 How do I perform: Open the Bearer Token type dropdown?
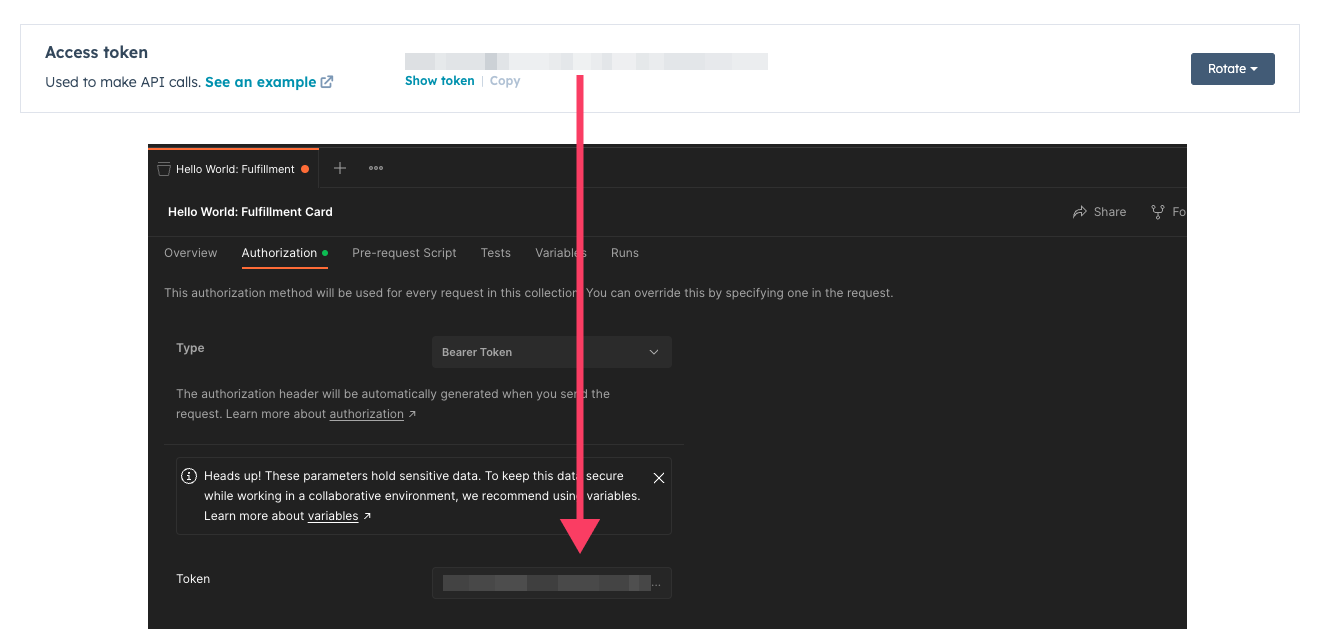[551, 352]
